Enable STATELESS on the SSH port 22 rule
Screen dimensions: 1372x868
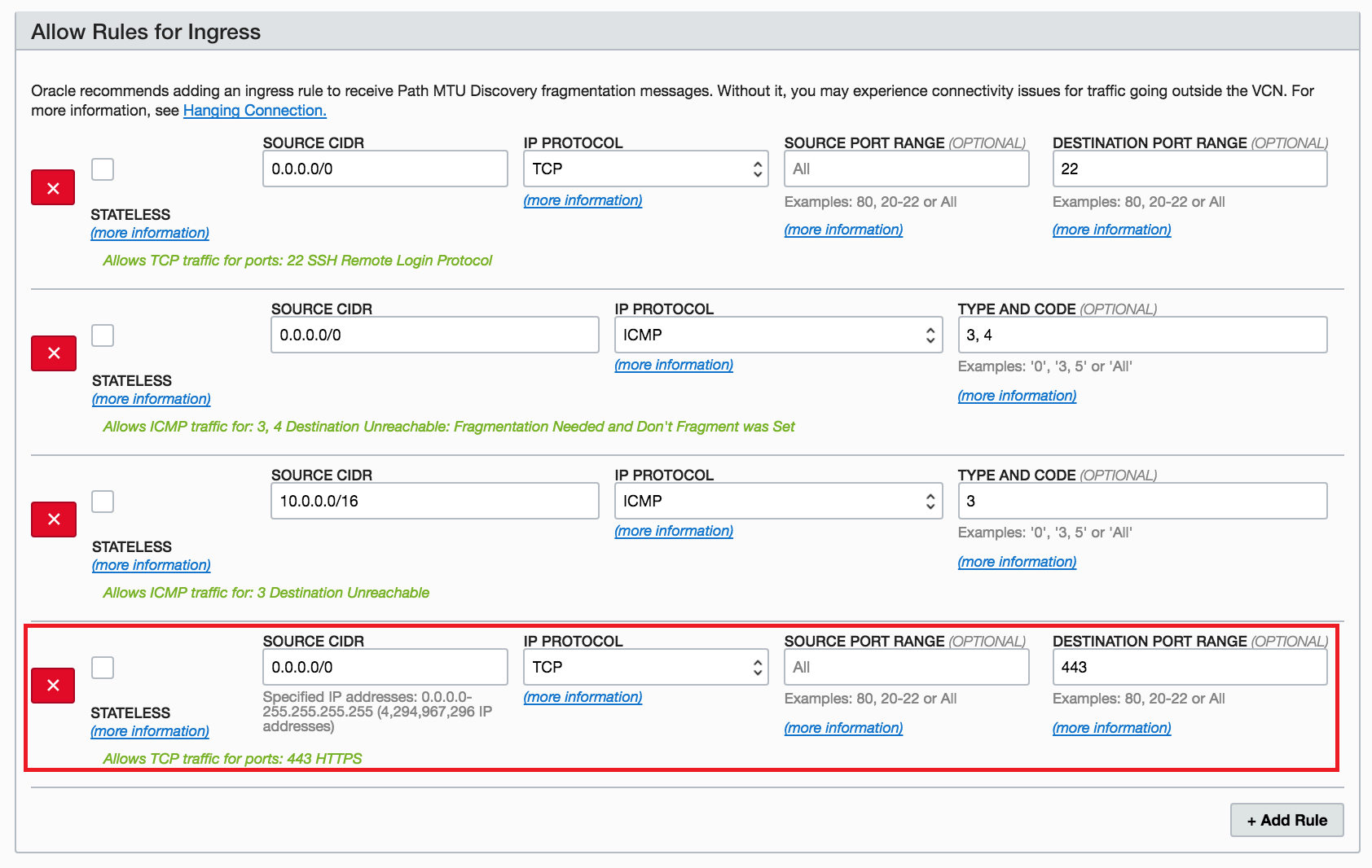point(102,169)
